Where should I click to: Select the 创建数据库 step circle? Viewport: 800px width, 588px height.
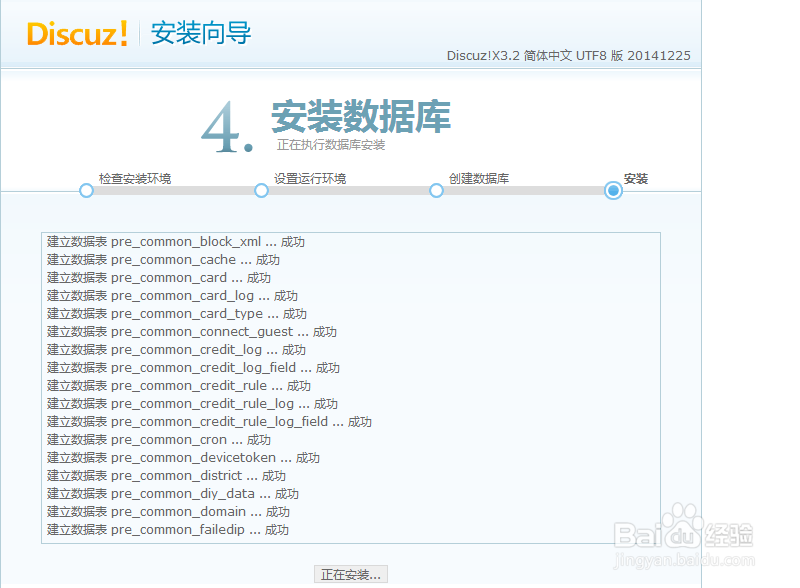click(436, 190)
